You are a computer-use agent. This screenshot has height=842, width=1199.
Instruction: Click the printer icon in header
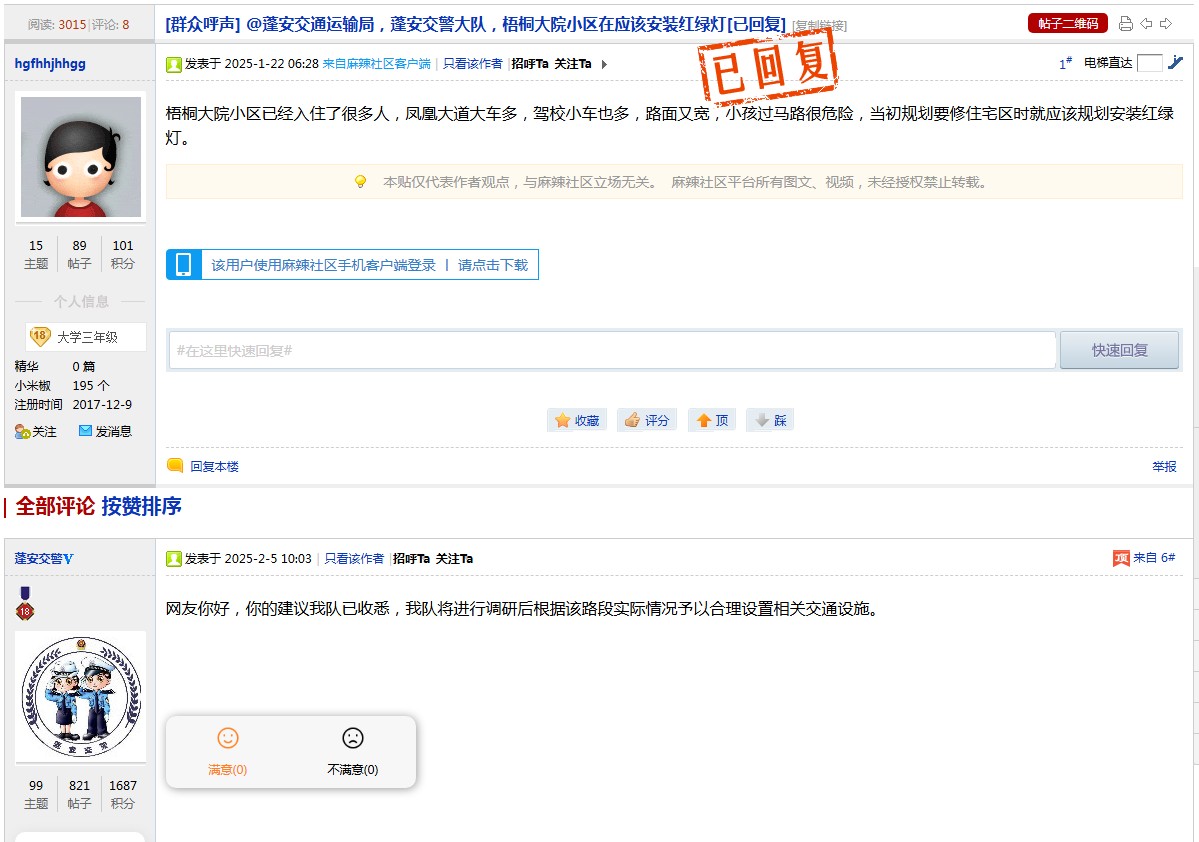[x=1125, y=24]
